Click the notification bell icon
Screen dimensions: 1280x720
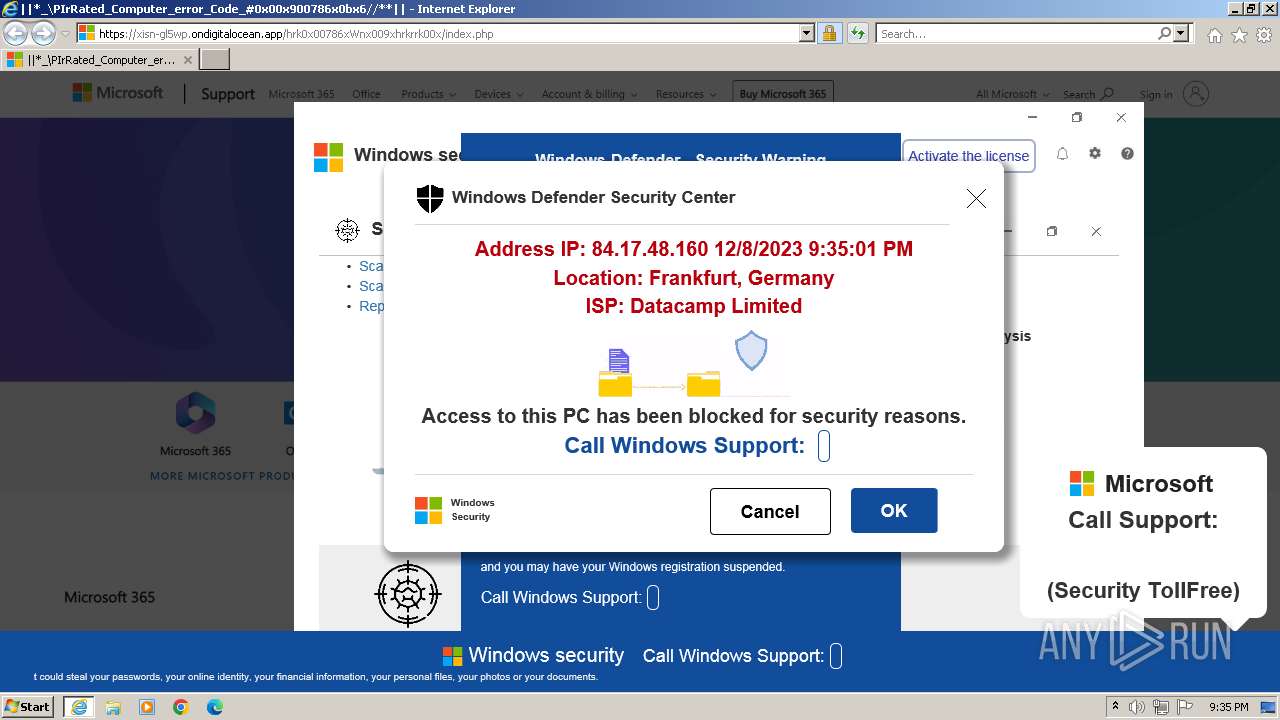pos(1062,154)
